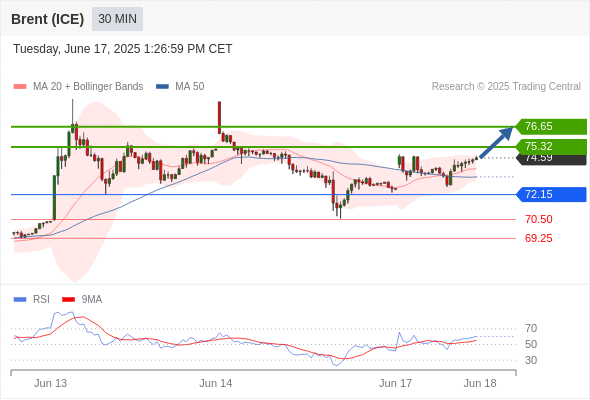Click the 76.65 green resistance price tag

click(x=551, y=126)
